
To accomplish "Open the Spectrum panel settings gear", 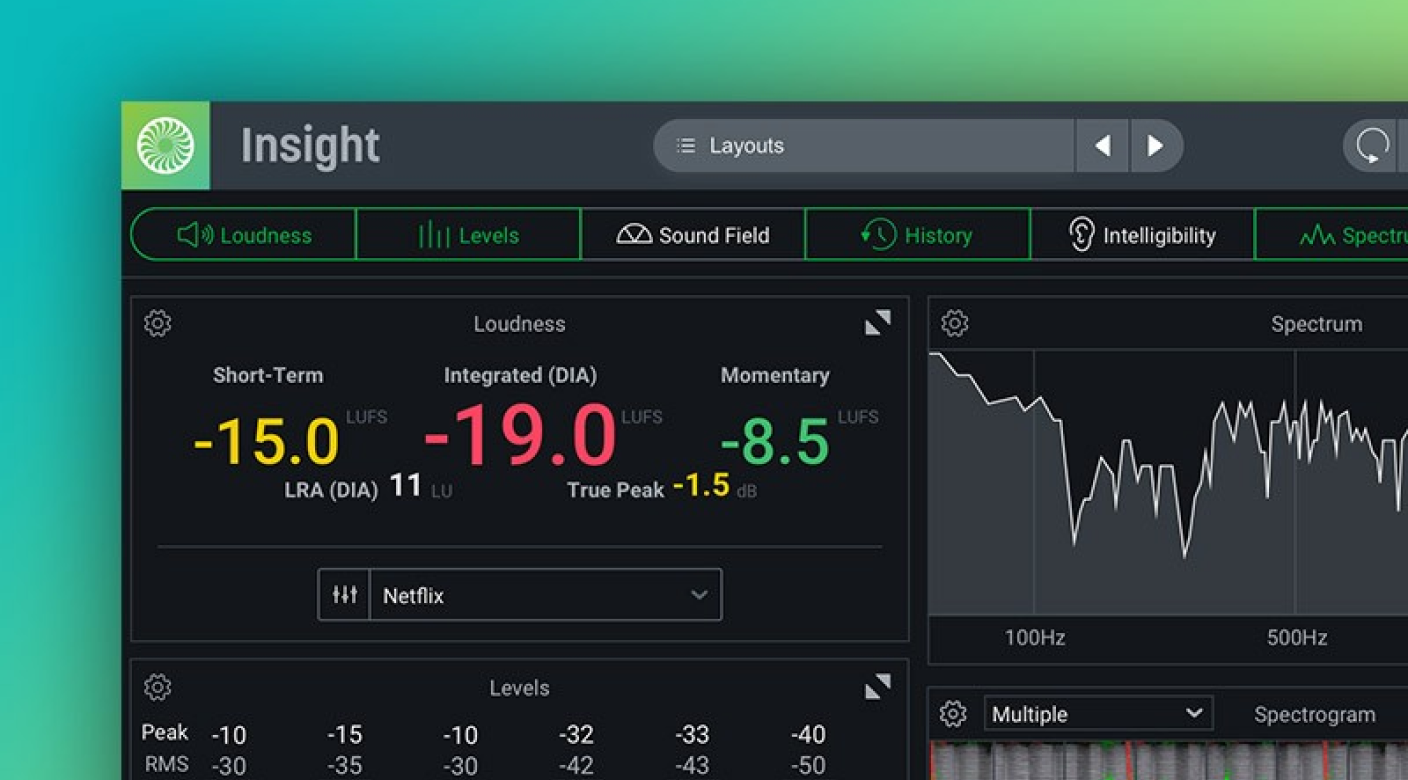I will 955,324.
